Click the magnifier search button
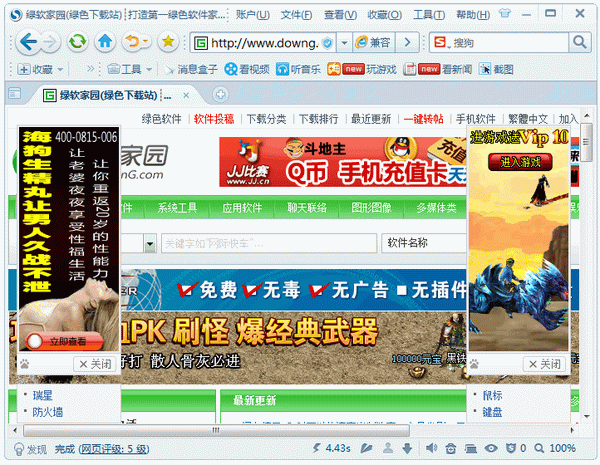This screenshot has width=600, height=465. click(x=580, y=42)
